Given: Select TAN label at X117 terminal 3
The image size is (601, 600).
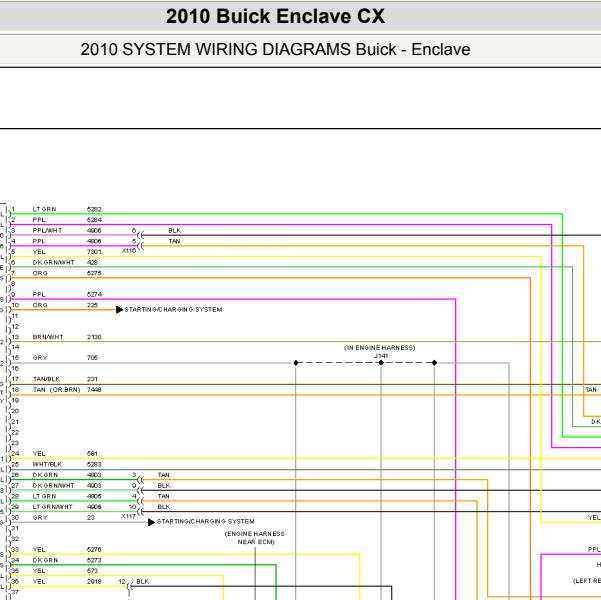Looking at the screenshot, I should click(x=164, y=475).
